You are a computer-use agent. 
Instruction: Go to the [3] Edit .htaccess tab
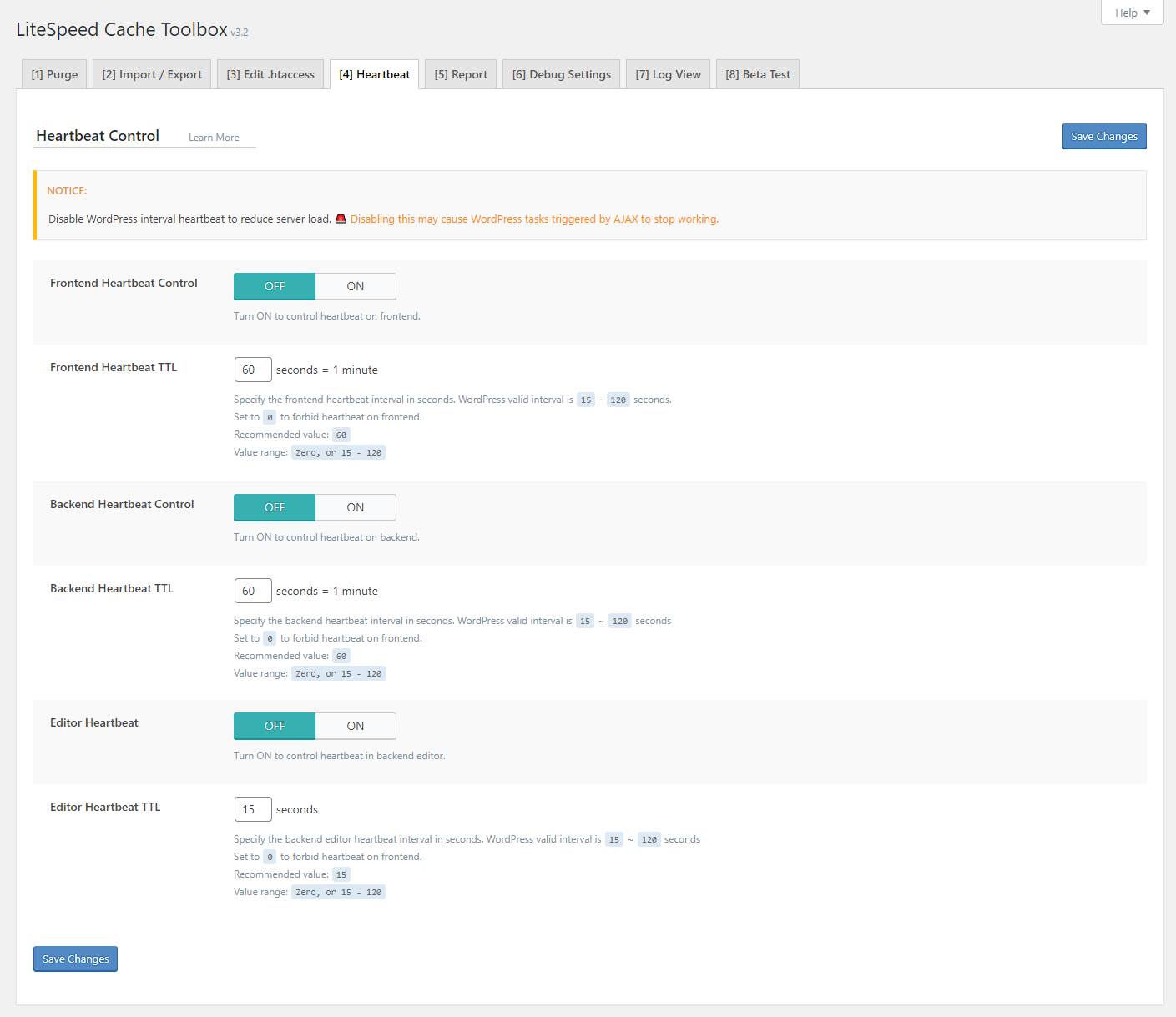[x=270, y=74]
